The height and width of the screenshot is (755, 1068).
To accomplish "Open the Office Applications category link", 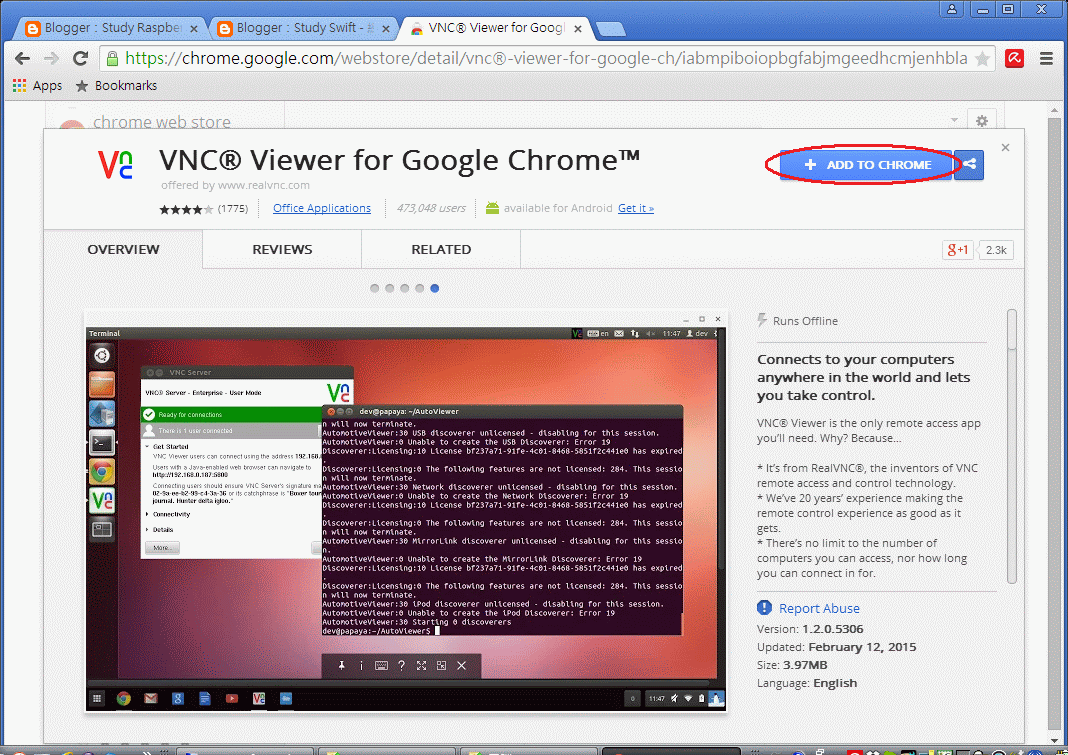I will (x=321, y=209).
